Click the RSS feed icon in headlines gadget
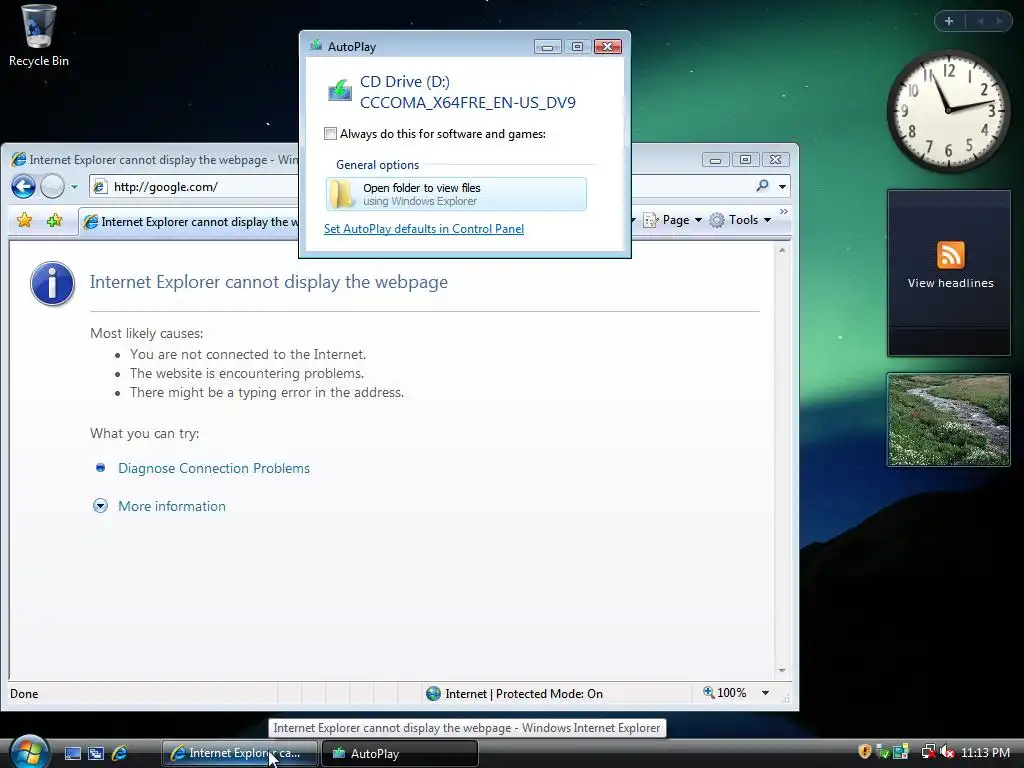 point(950,255)
